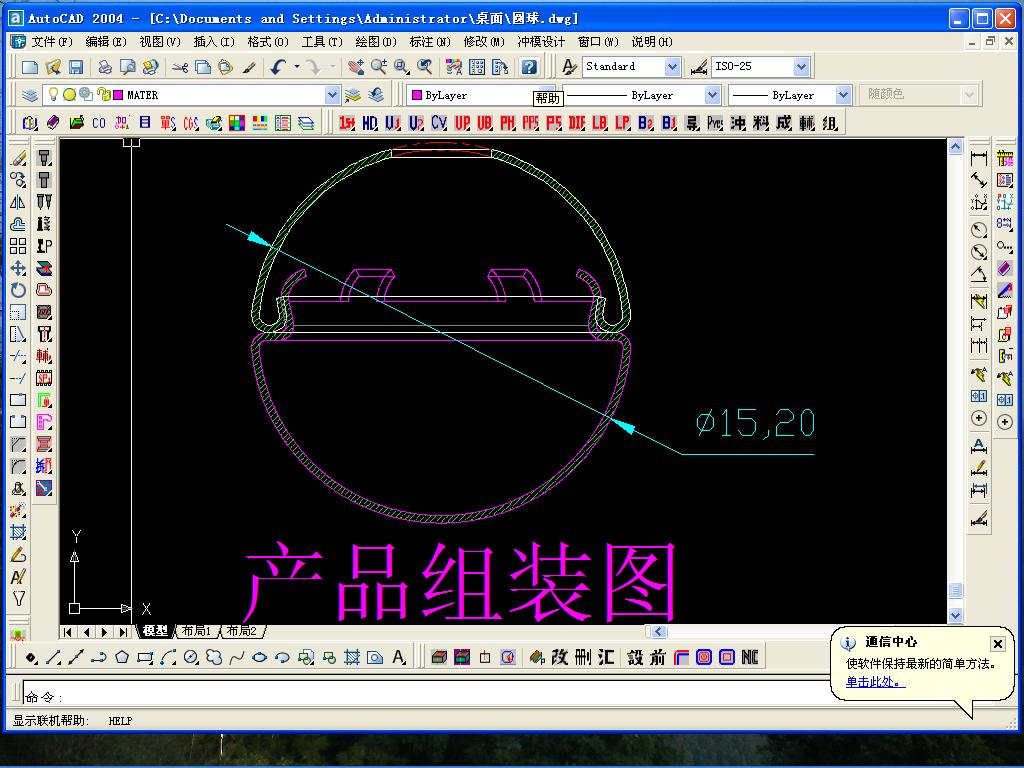1024x768 pixels.
Task: Click the magenta MATER layer color swatch
Action: pos(118,95)
